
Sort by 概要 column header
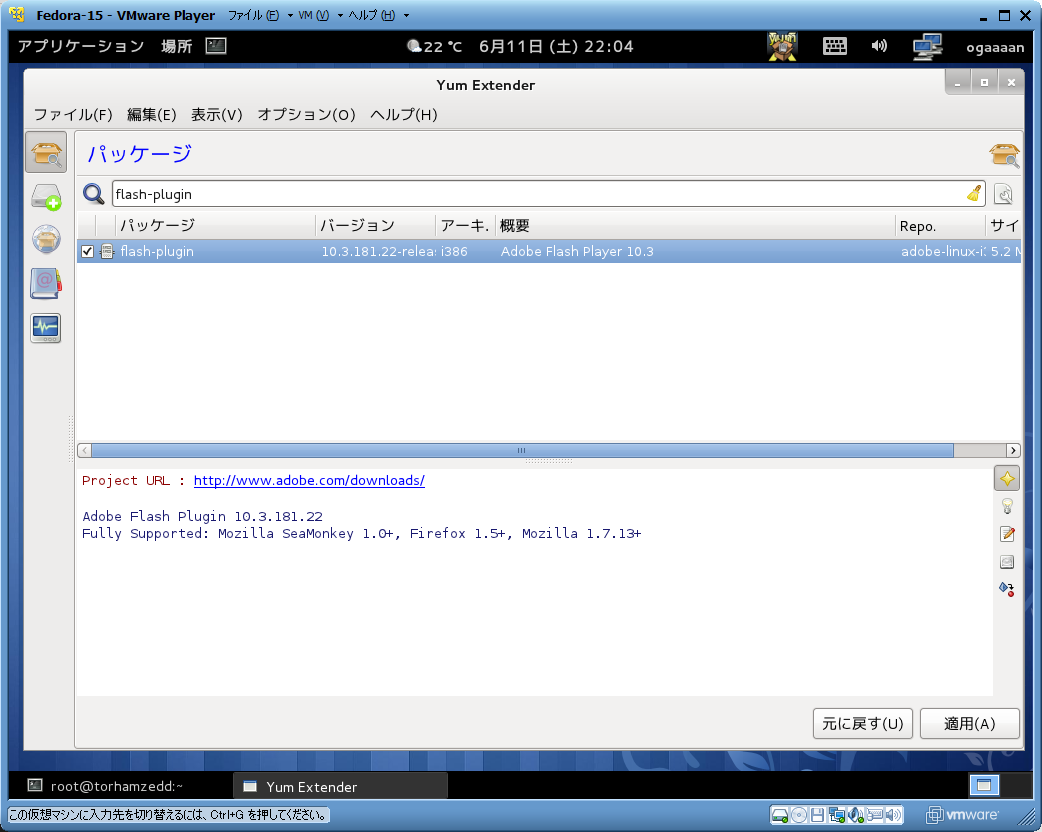pos(695,225)
